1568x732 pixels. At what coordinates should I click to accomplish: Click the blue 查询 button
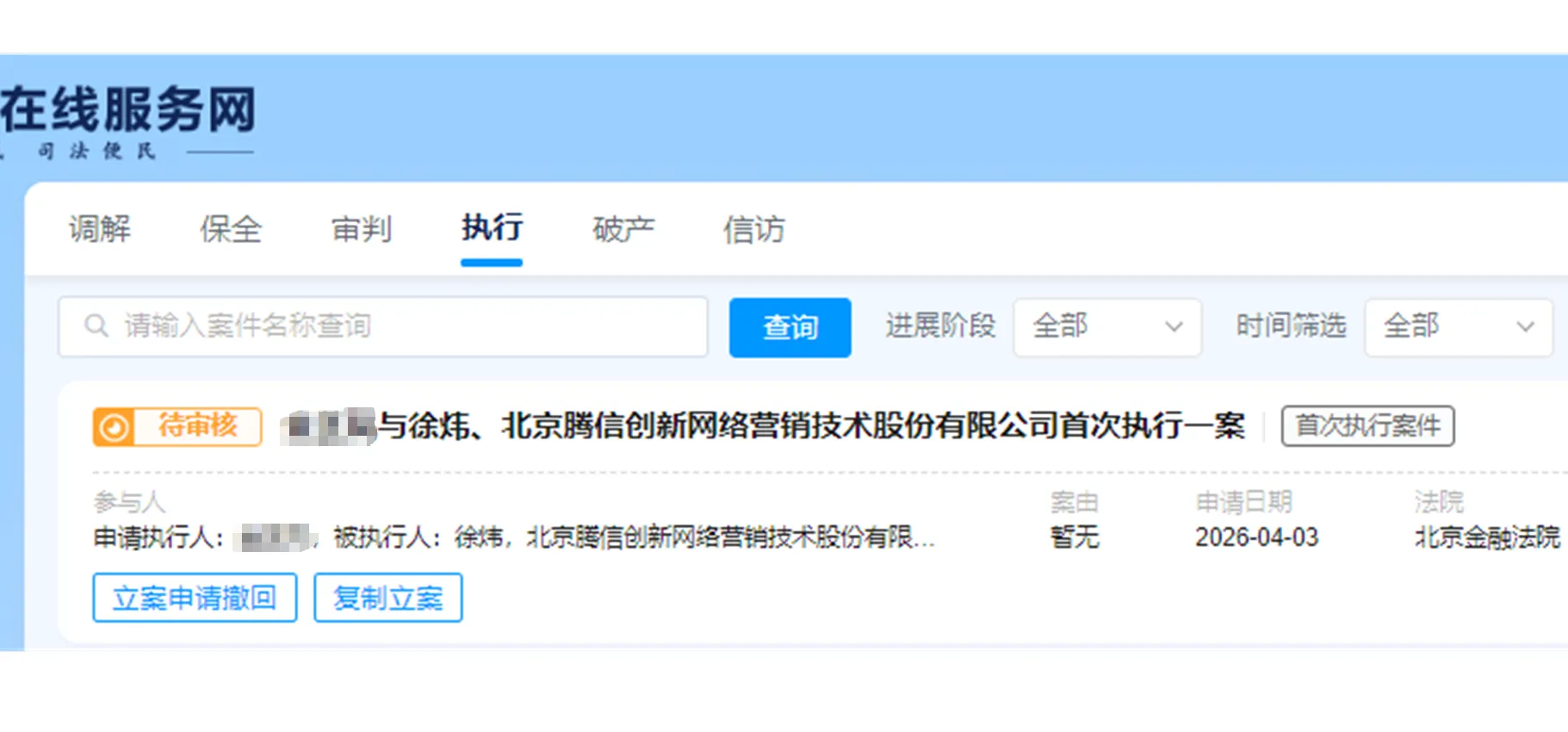point(790,327)
